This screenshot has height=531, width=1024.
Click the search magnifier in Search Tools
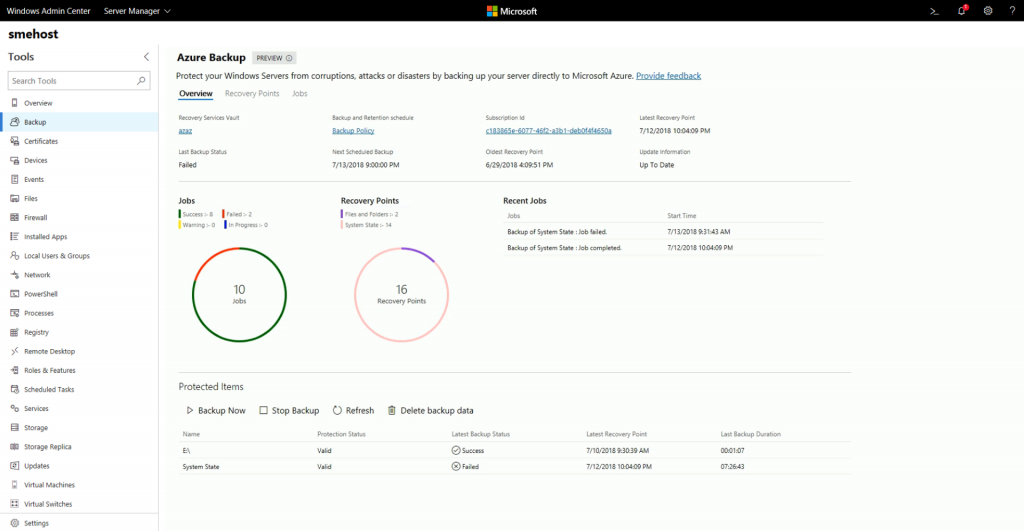click(142, 81)
